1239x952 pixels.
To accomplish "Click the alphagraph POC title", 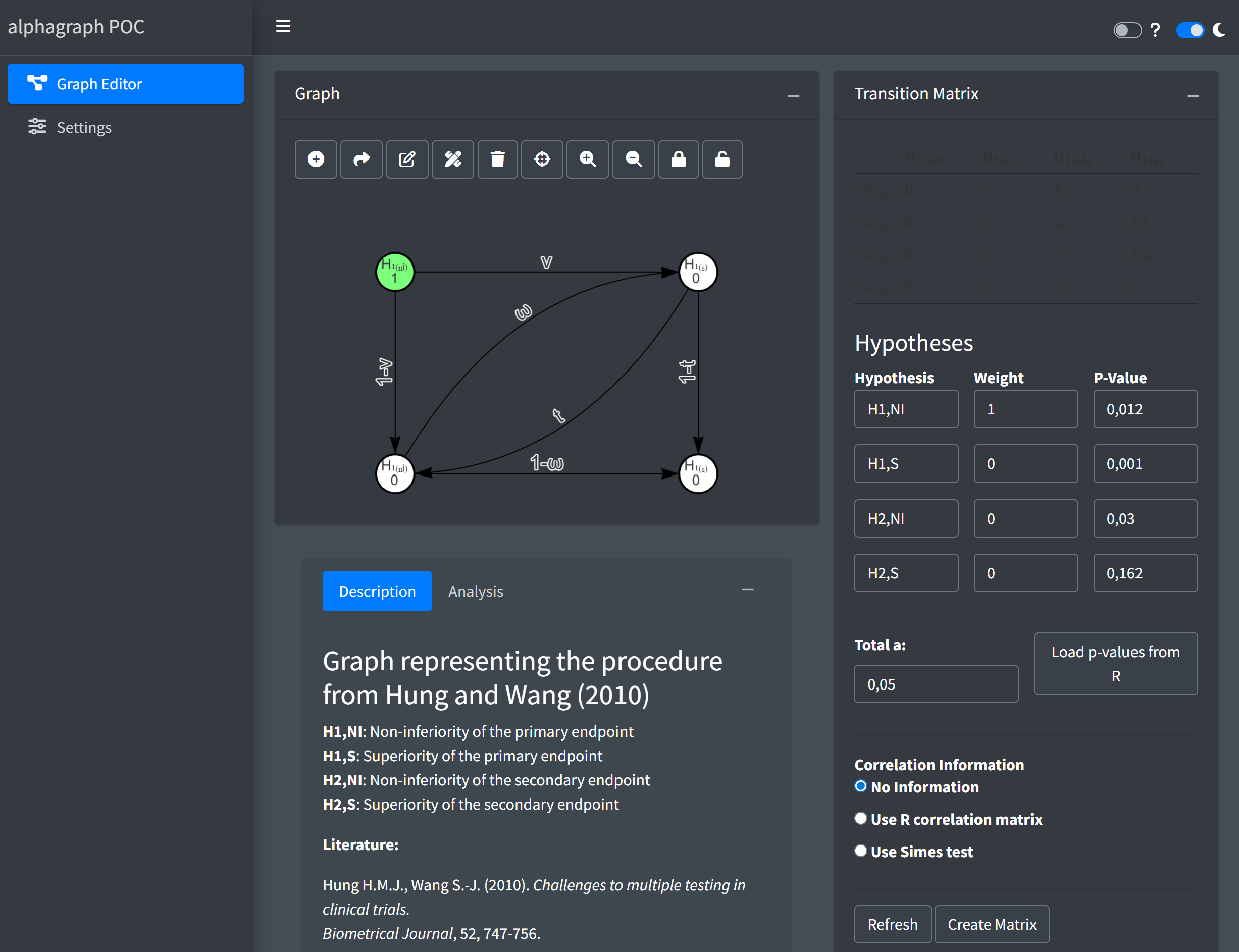I will click(x=76, y=27).
